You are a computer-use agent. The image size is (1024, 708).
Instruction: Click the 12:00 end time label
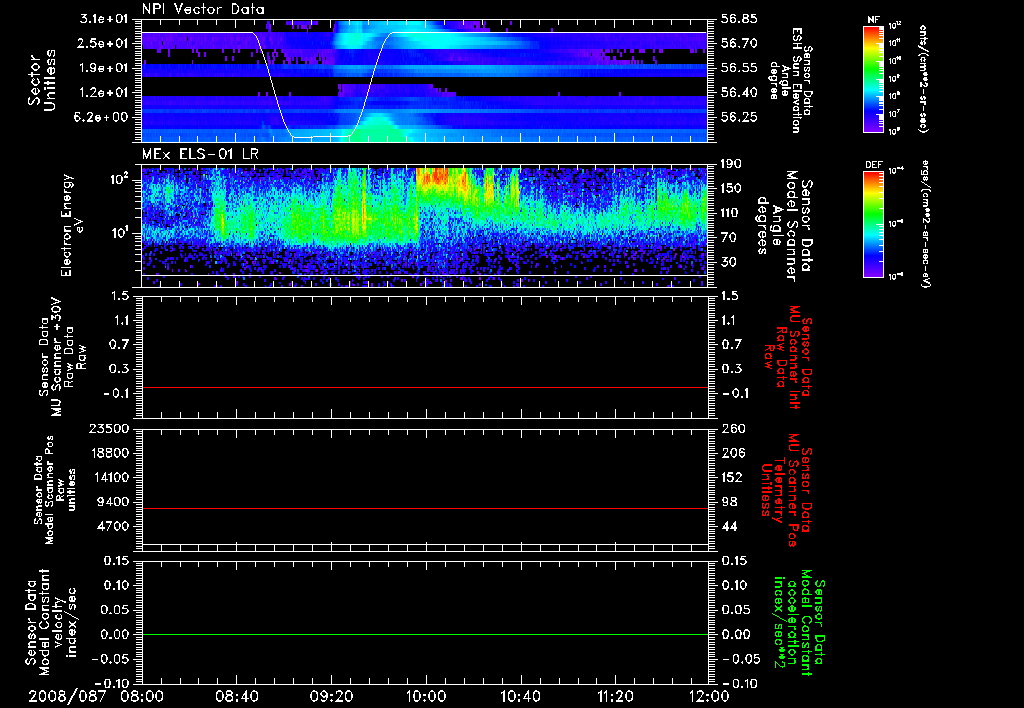click(708, 696)
